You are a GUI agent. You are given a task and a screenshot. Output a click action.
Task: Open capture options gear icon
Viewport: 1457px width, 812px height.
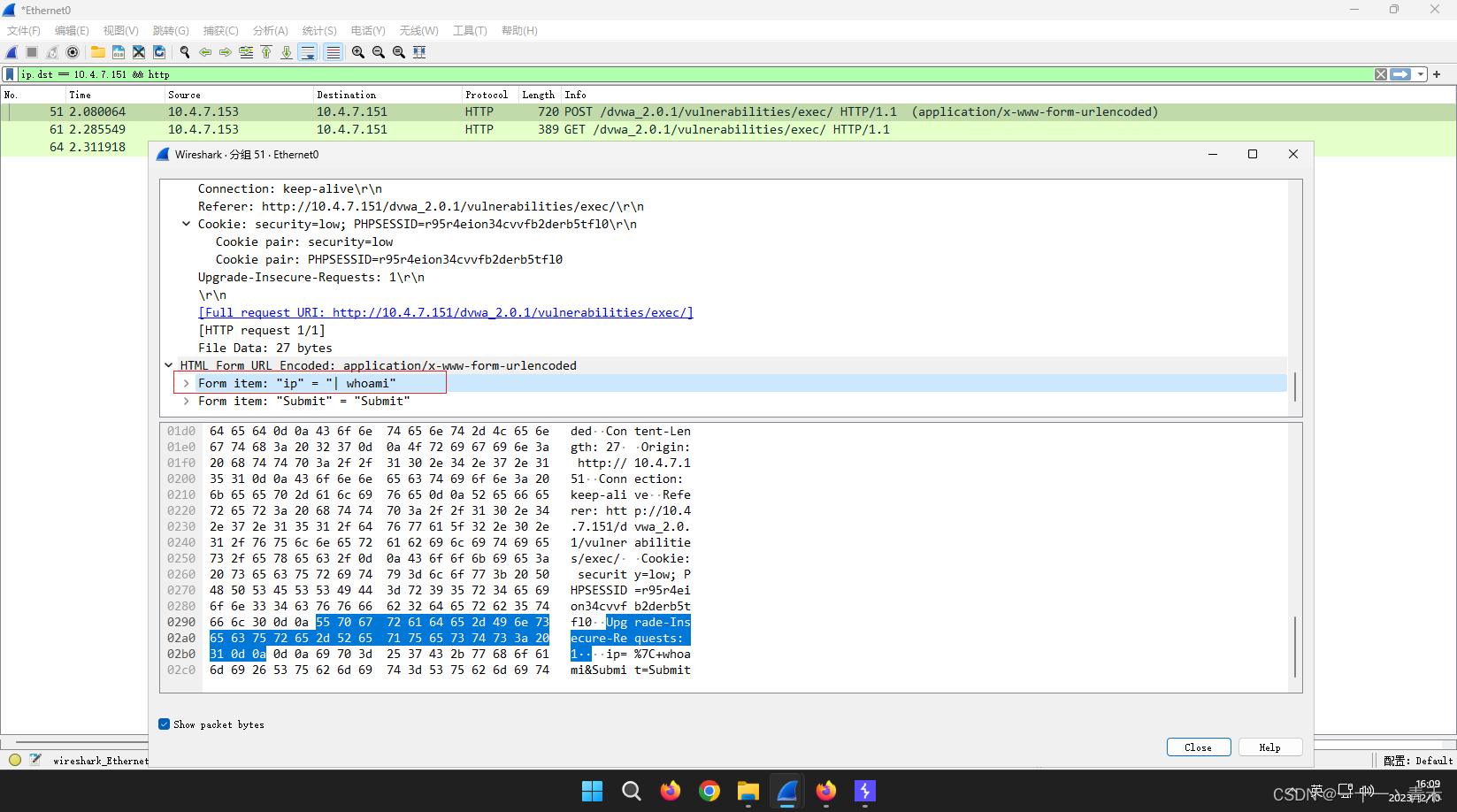tap(73, 52)
